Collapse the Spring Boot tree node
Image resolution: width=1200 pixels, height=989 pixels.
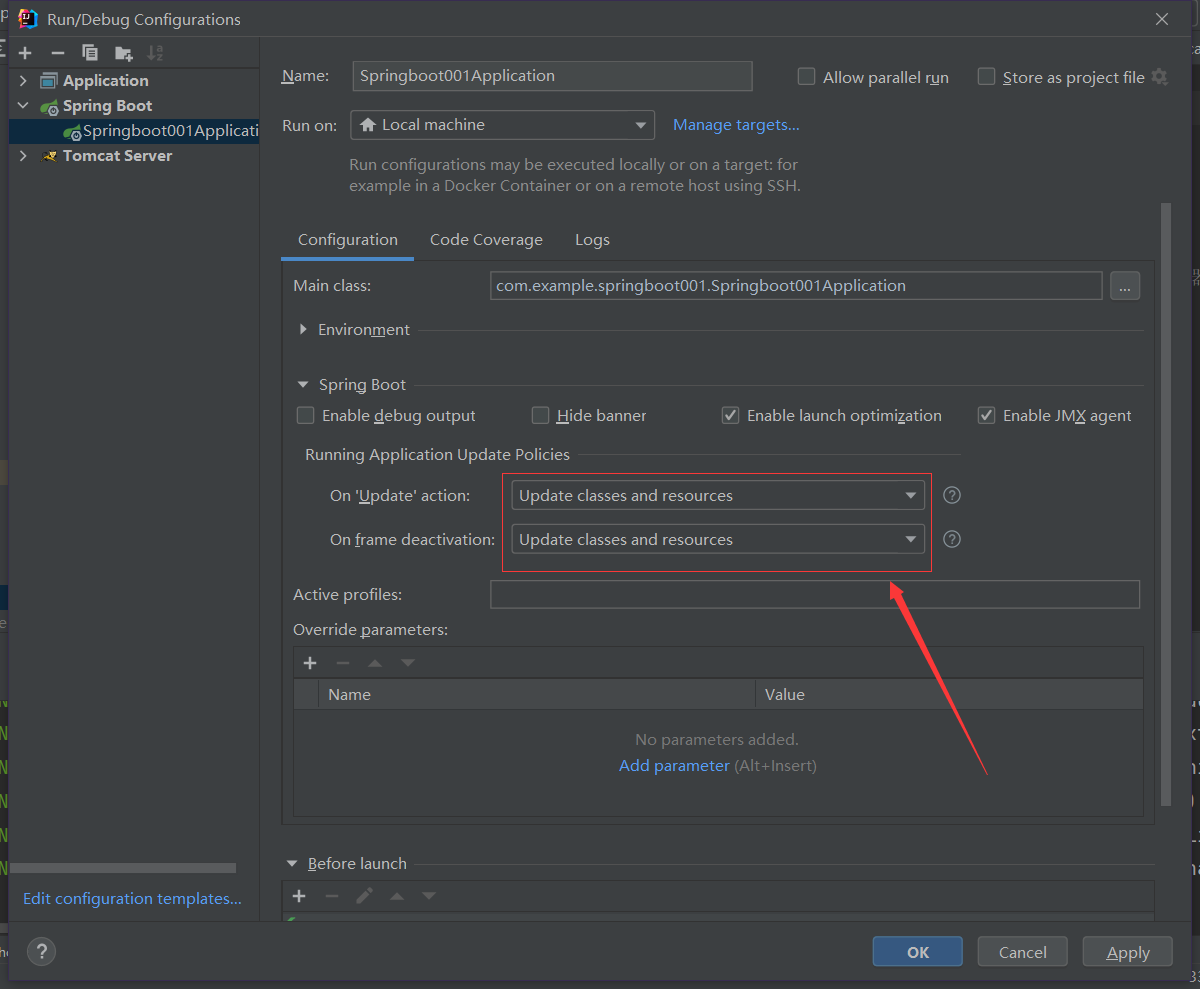[x=24, y=106]
